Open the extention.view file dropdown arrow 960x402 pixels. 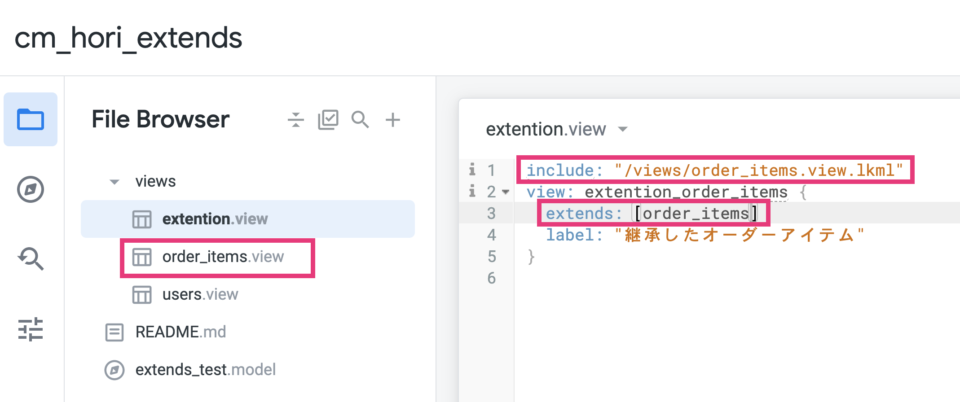623,130
